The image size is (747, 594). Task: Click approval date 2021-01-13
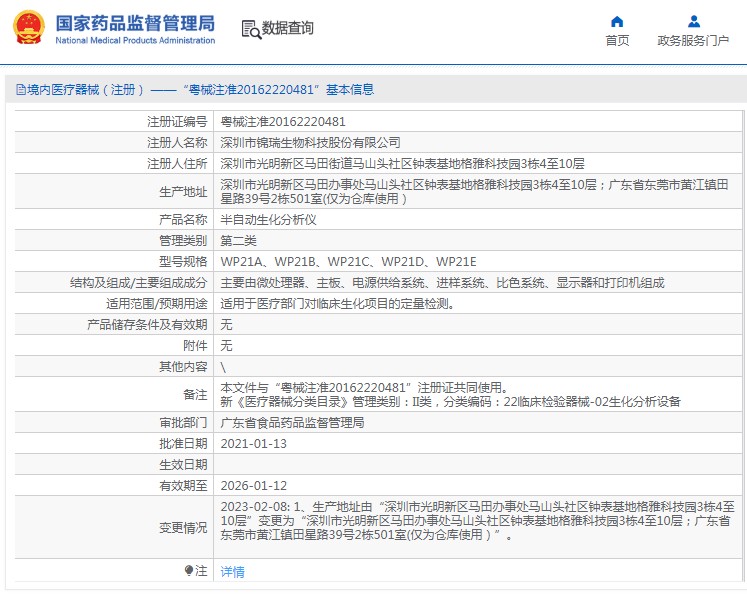click(x=253, y=443)
